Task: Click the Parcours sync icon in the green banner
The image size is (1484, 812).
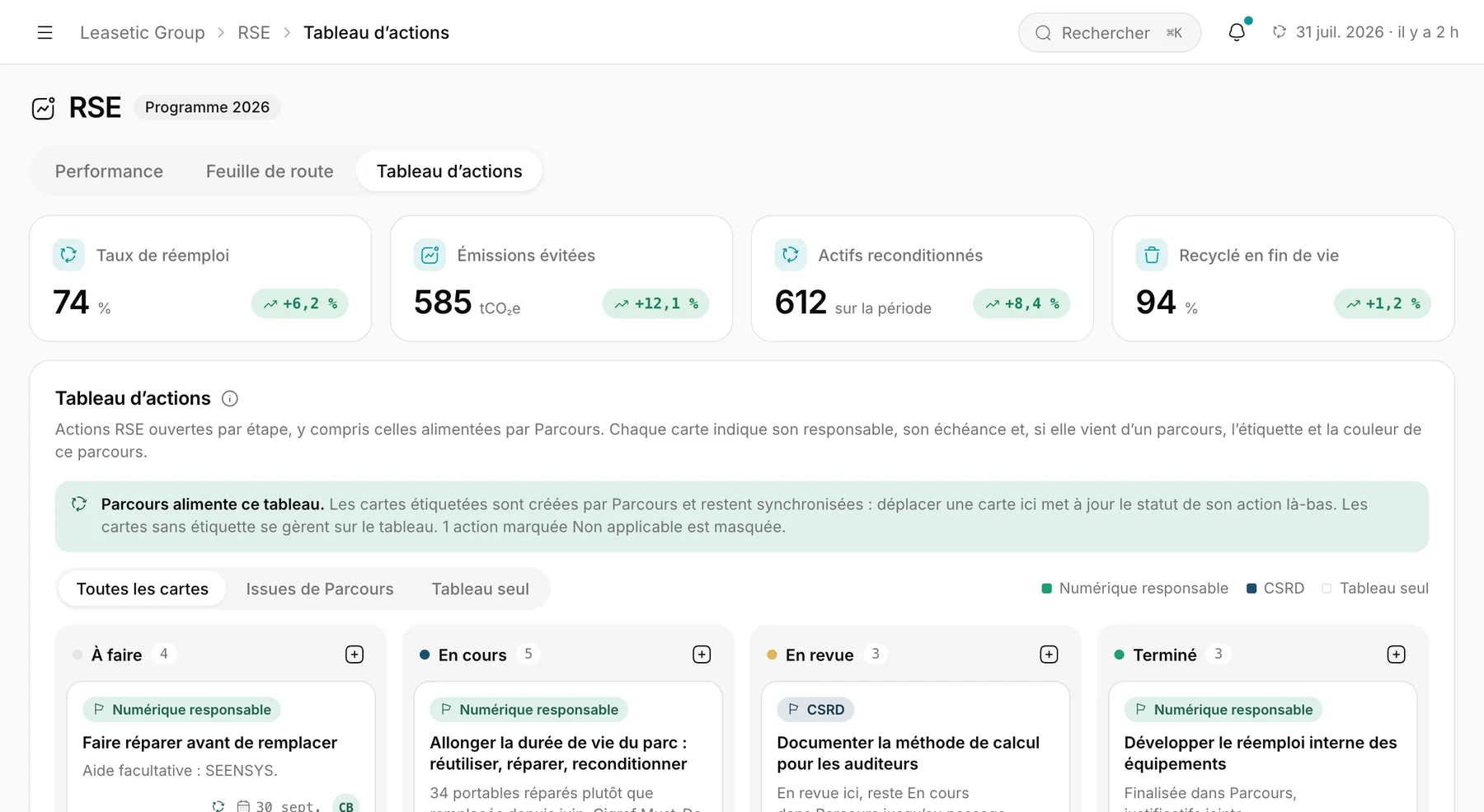Action: (79, 504)
